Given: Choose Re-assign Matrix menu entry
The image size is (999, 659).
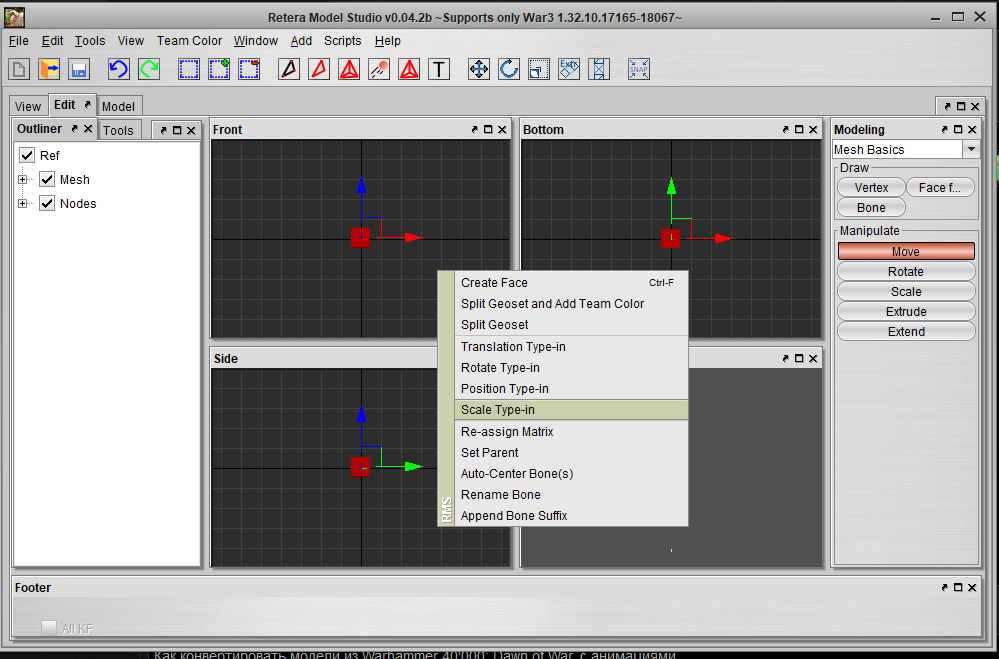Looking at the screenshot, I should point(571,431).
